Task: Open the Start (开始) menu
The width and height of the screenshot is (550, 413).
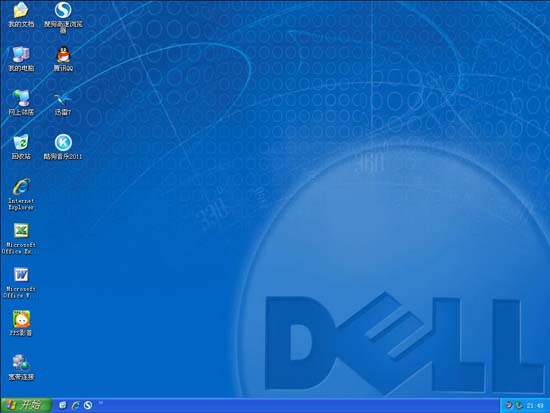Action: tap(26, 405)
